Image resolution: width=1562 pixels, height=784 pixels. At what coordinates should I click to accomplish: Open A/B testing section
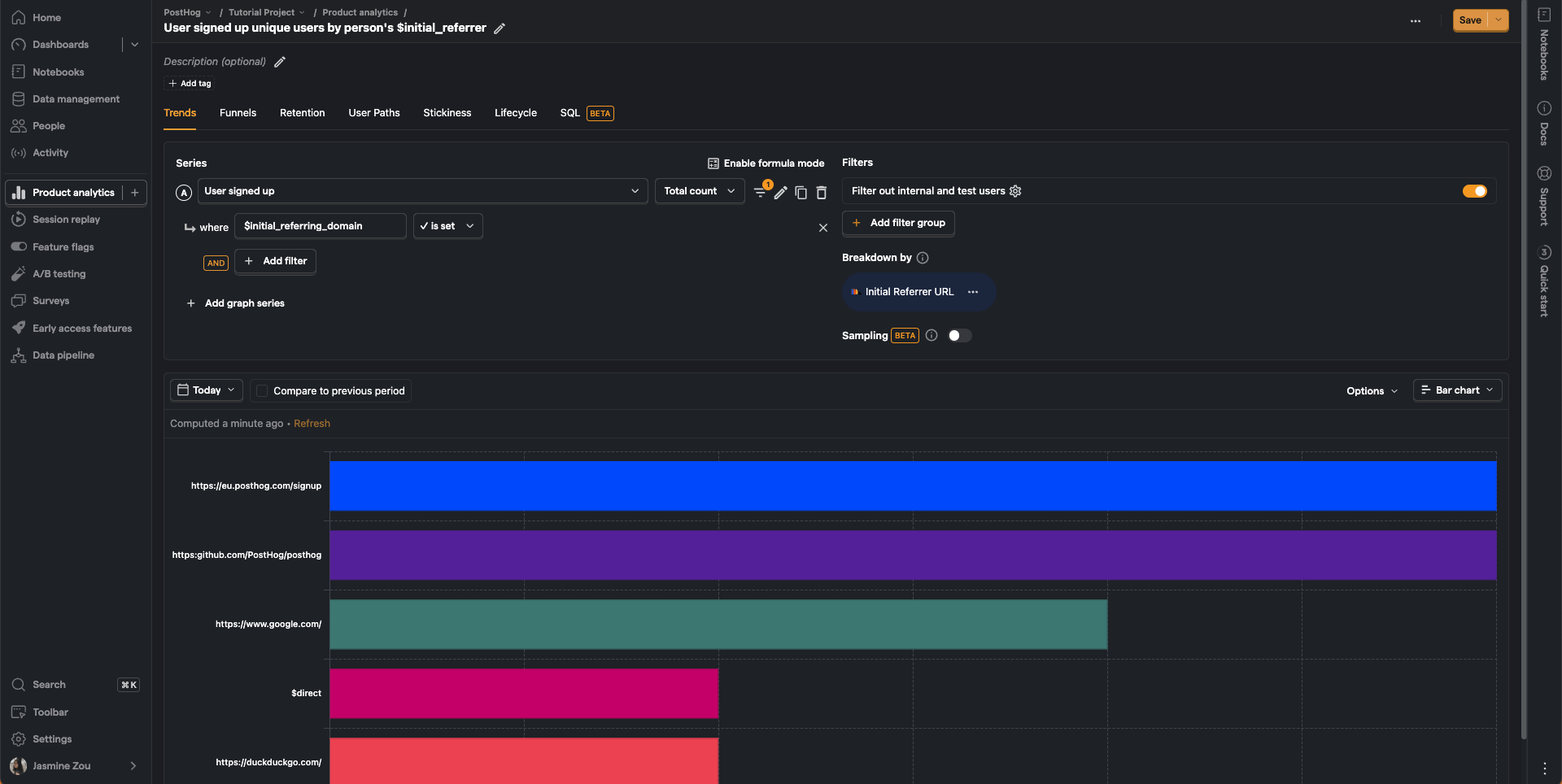pyautogui.click(x=59, y=273)
